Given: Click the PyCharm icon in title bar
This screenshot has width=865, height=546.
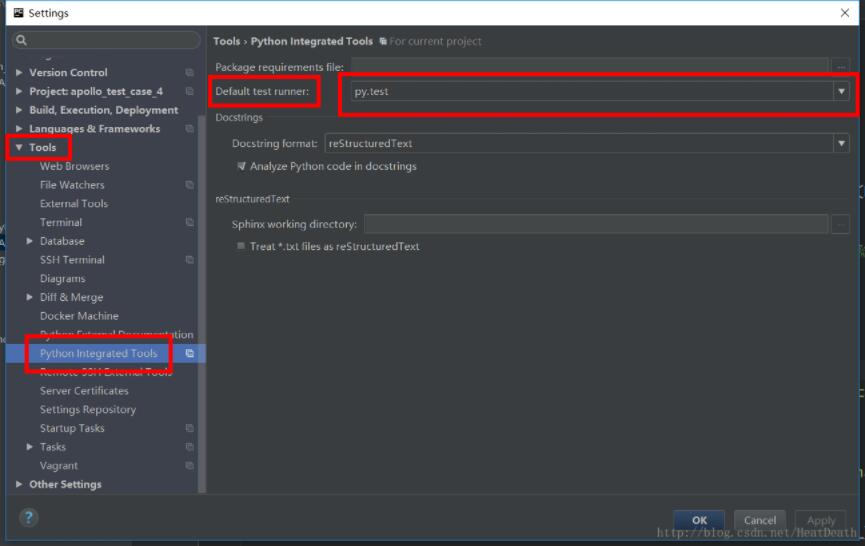Looking at the screenshot, I should 18,13.
